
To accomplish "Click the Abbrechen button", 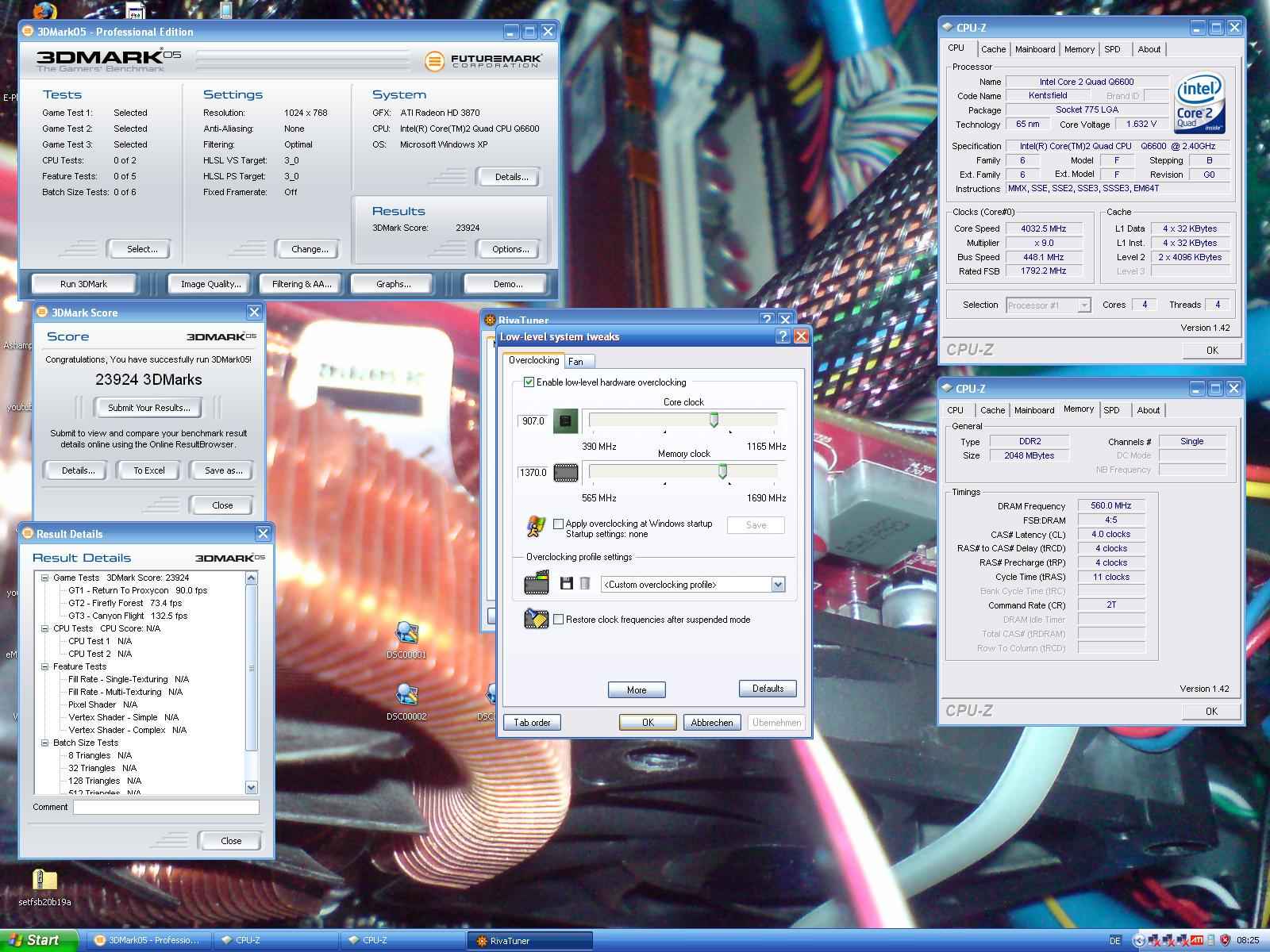I will tap(711, 722).
